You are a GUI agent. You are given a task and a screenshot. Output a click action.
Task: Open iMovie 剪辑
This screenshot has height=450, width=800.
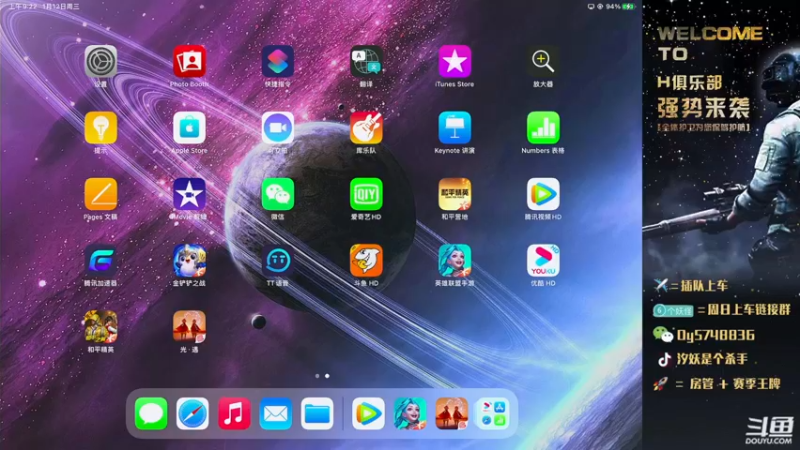[x=189, y=194]
